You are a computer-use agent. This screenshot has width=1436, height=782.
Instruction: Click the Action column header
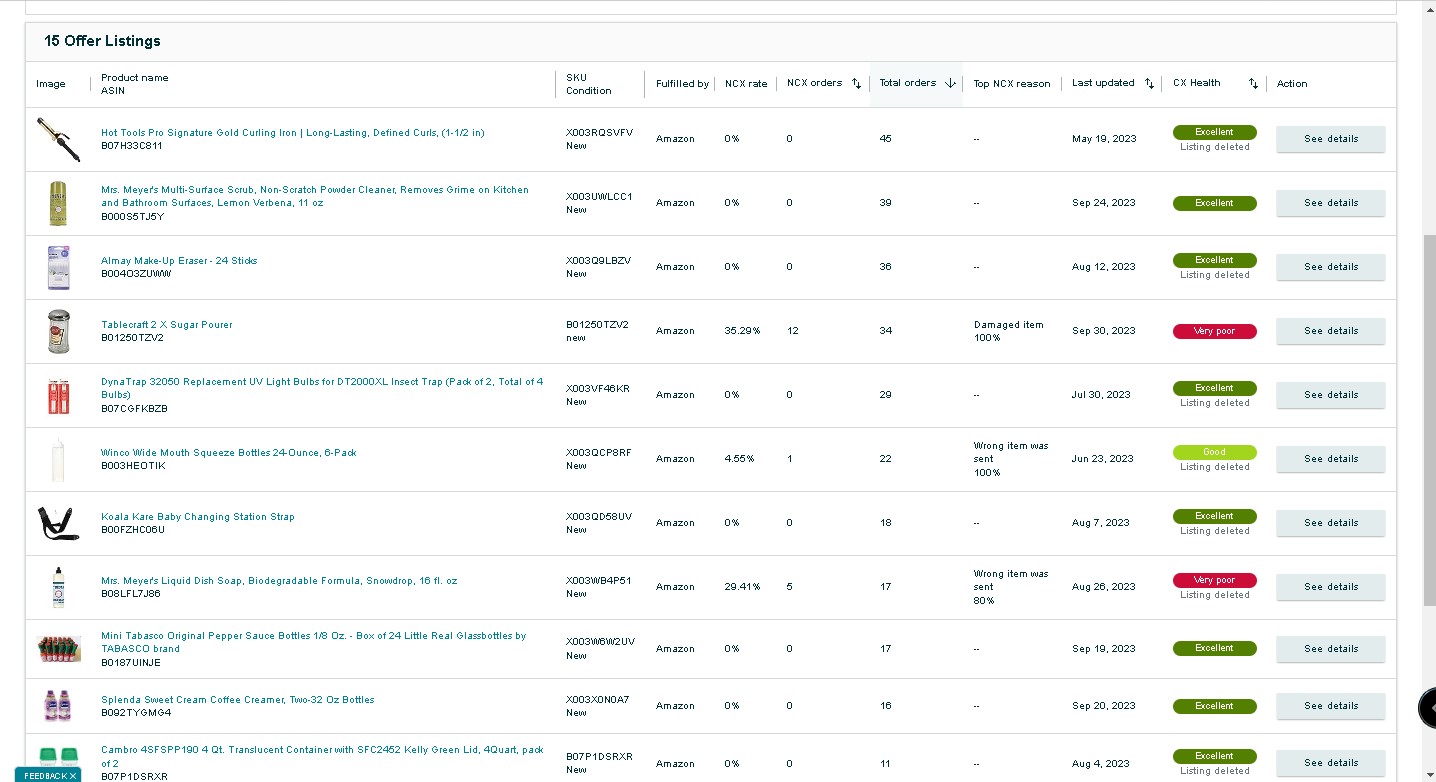[x=1292, y=84]
